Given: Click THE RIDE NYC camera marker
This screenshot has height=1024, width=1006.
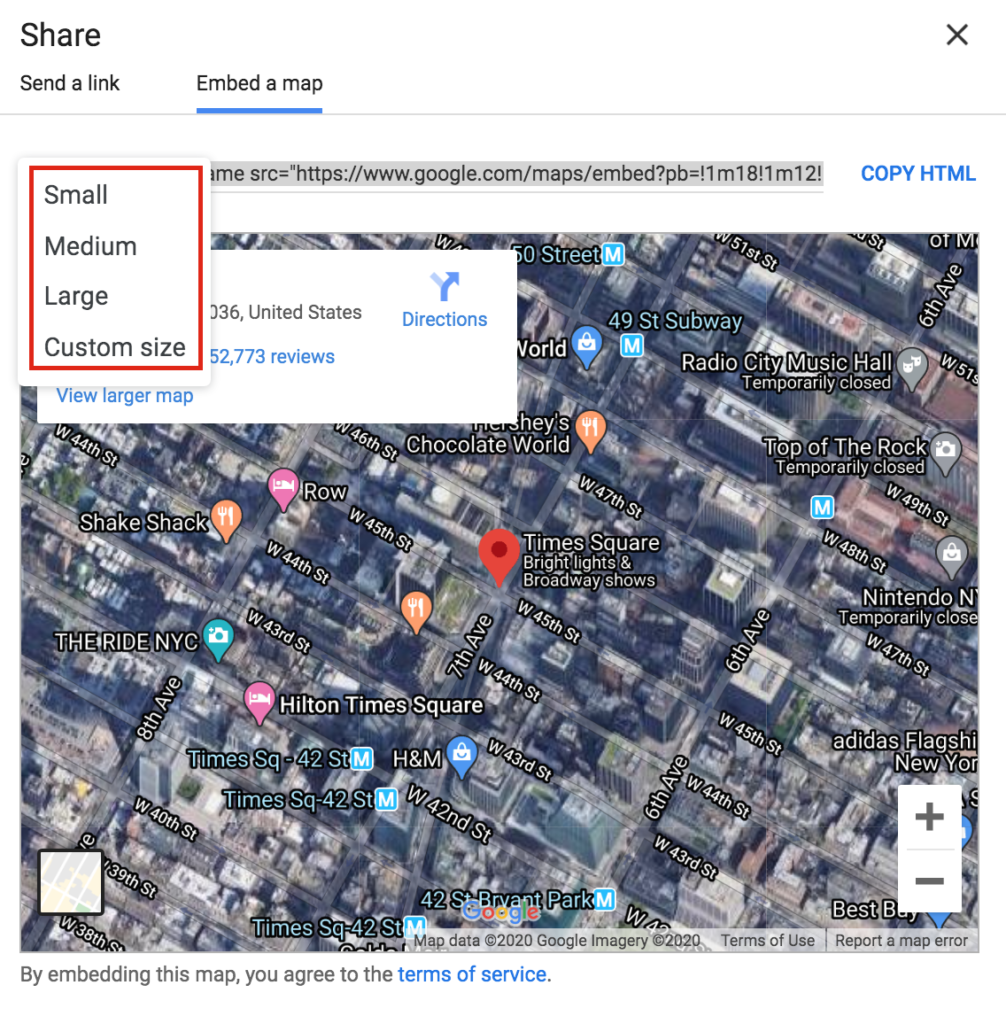Looking at the screenshot, I should [x=218, y=639].
